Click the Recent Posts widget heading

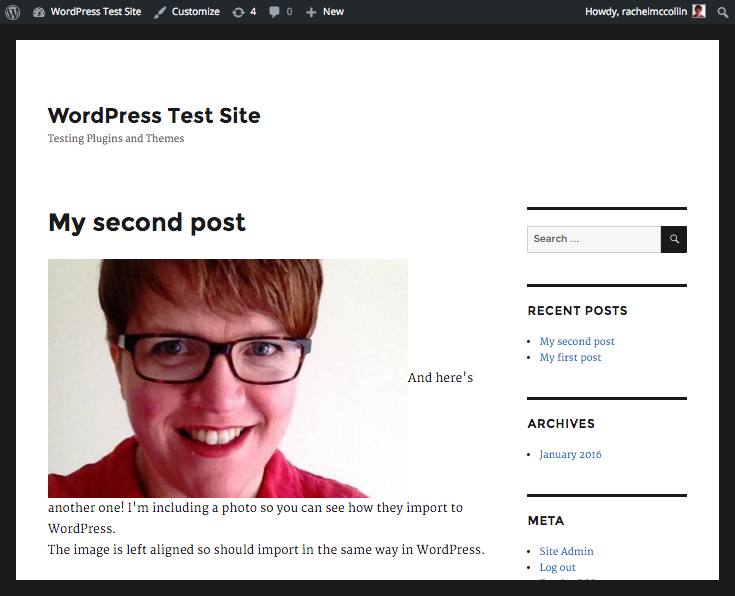click(x=578, y=311)
